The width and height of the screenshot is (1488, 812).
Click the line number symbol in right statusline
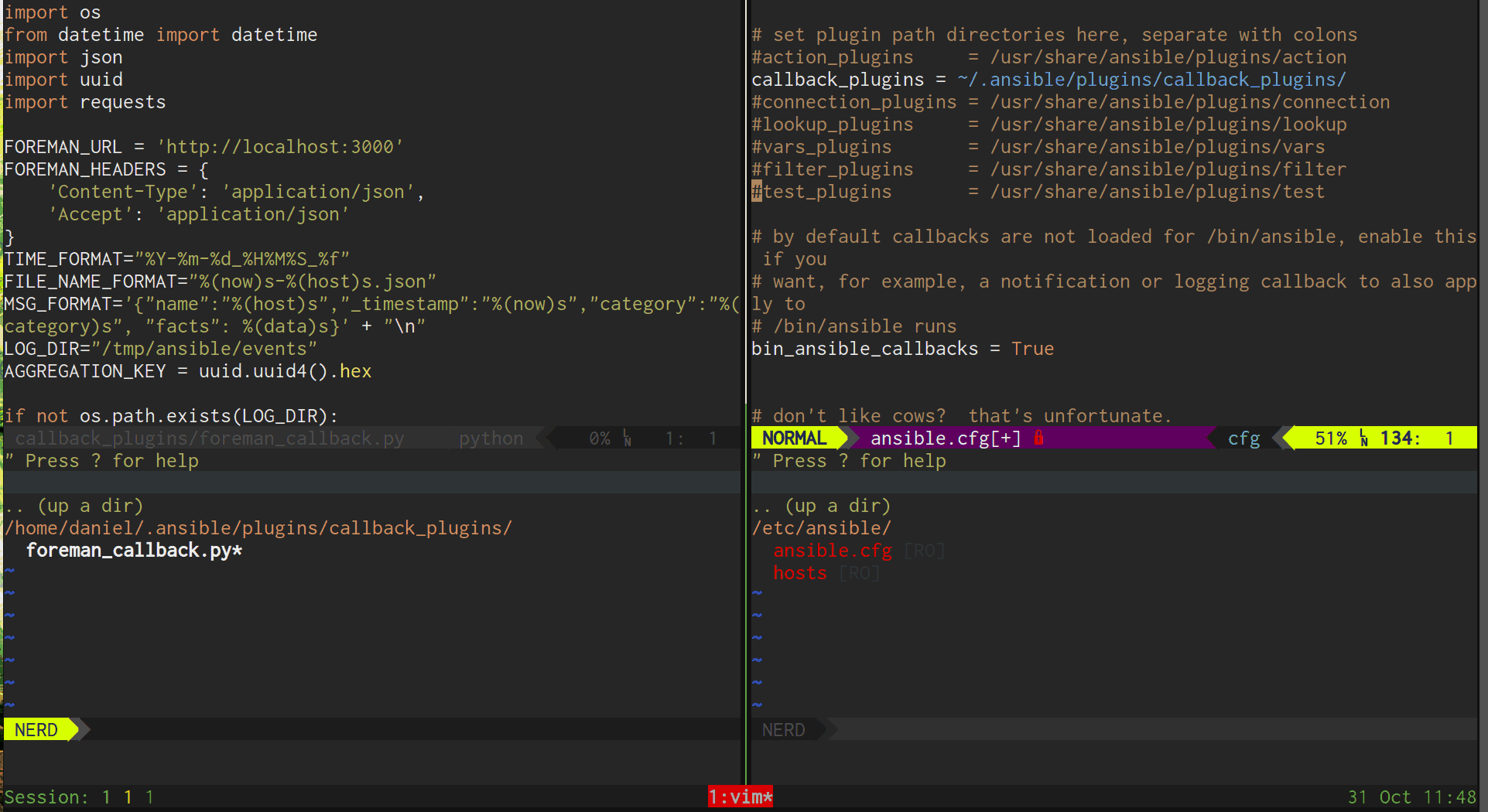[x=1363, y=438]
